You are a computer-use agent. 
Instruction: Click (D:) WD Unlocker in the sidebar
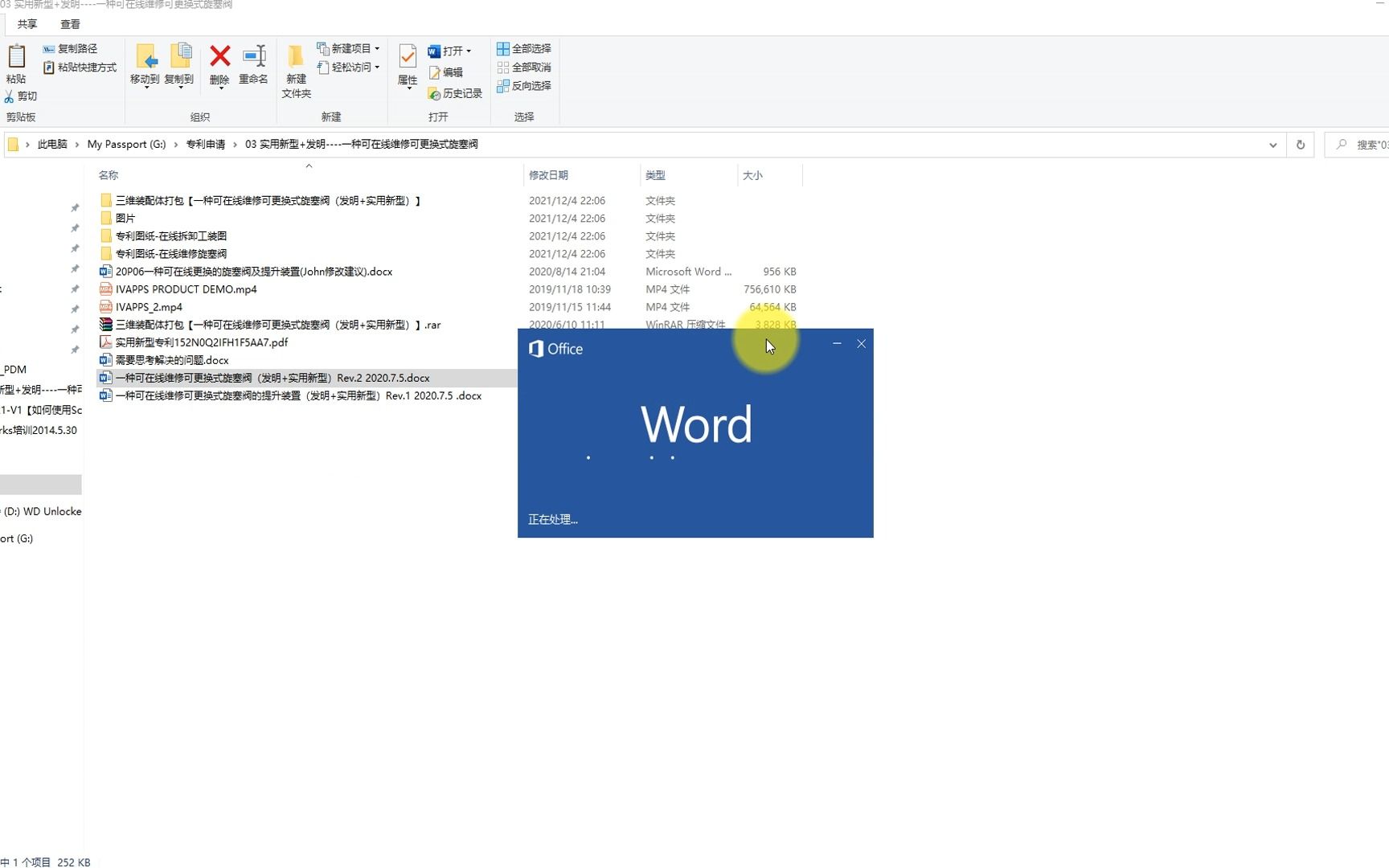pyautogui.click(x=41, y=511)
